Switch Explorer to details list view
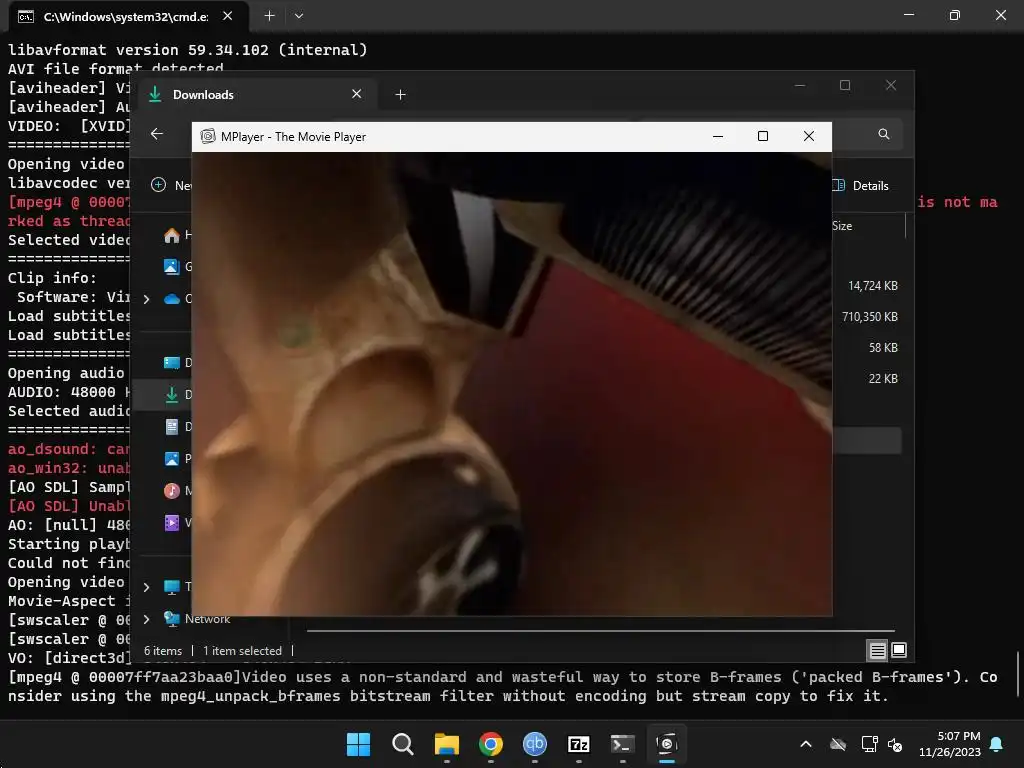This screenshot has width=1024, height=768. click(x=877, y=650)
